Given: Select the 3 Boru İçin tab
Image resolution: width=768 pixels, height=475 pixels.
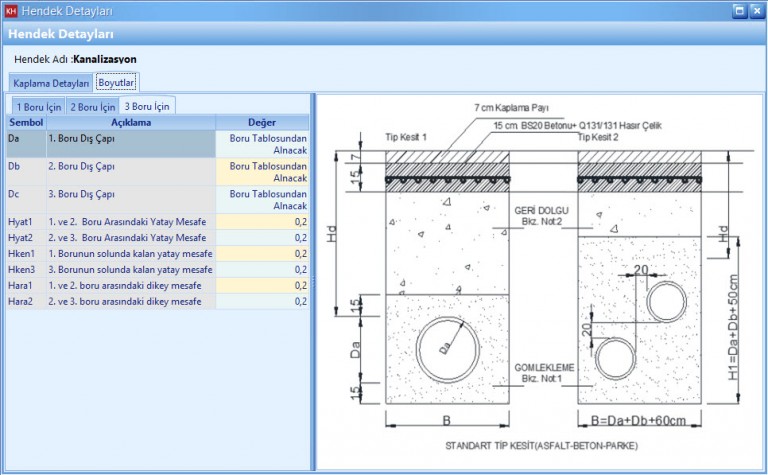Looking at the screenshot, I should tap(147, 106).
